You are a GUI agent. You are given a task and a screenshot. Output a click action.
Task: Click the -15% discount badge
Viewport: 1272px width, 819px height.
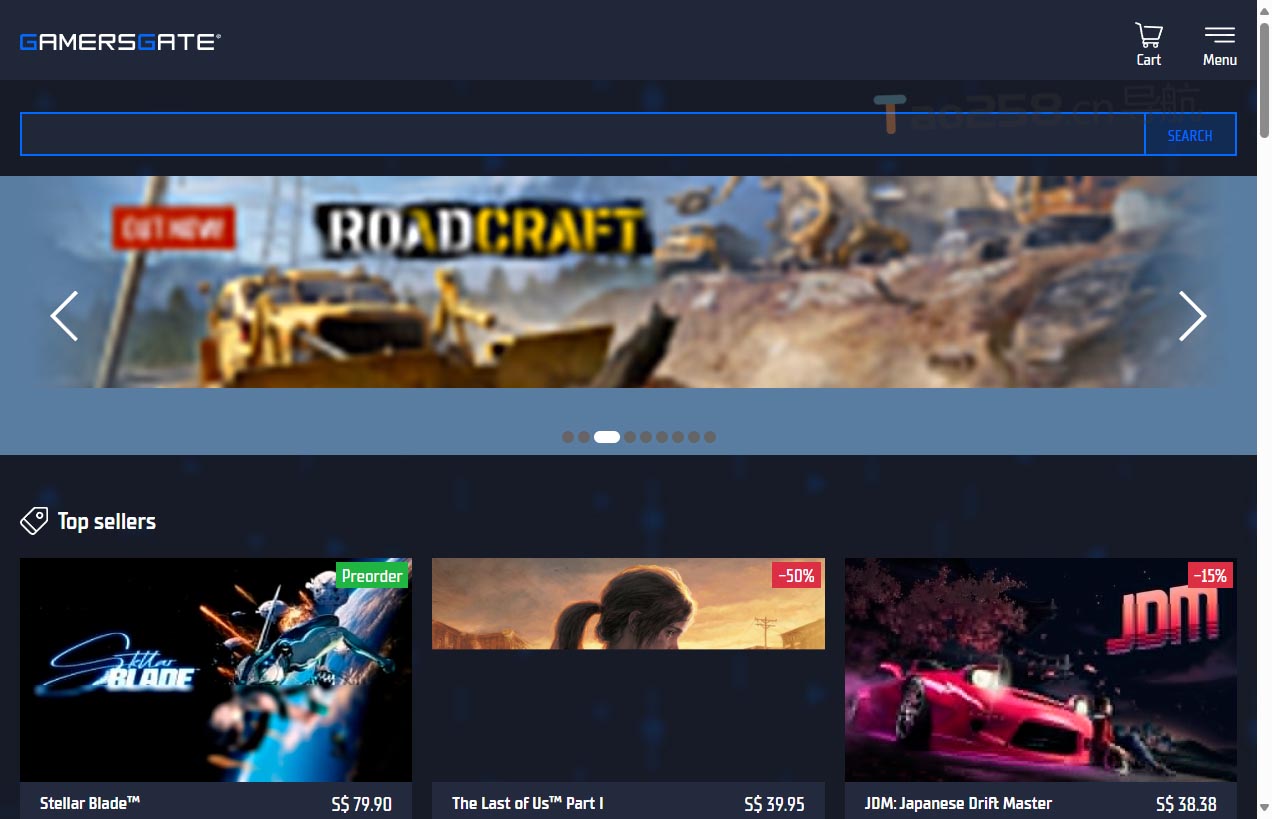[x=1210, y=575]
